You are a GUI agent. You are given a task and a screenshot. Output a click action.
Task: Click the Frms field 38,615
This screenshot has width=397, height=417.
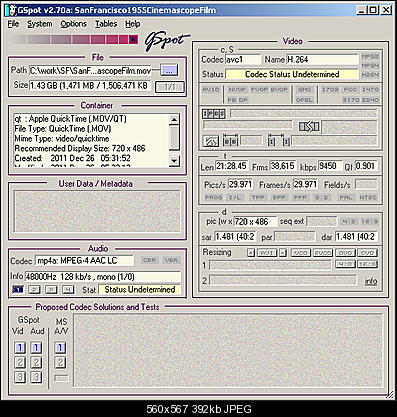(283, 166)
